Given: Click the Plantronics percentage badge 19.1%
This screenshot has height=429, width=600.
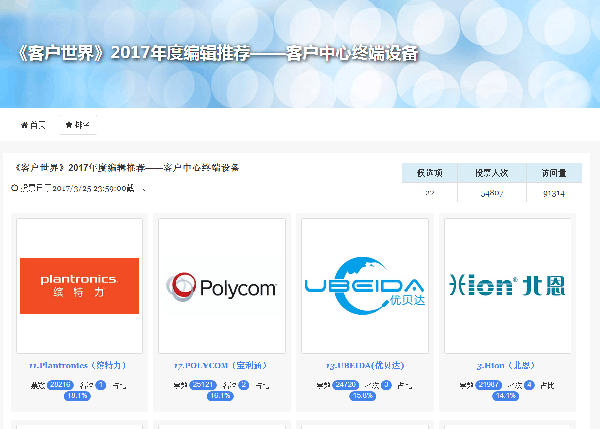Looking at the screenshot, I should pyautogui.click(x=77, y=395).
